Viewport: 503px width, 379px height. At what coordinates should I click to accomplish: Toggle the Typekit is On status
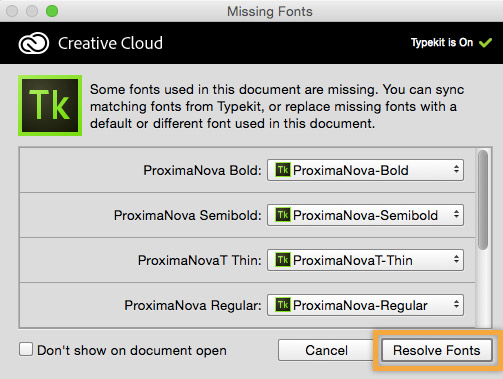click(x=451, y=43)
